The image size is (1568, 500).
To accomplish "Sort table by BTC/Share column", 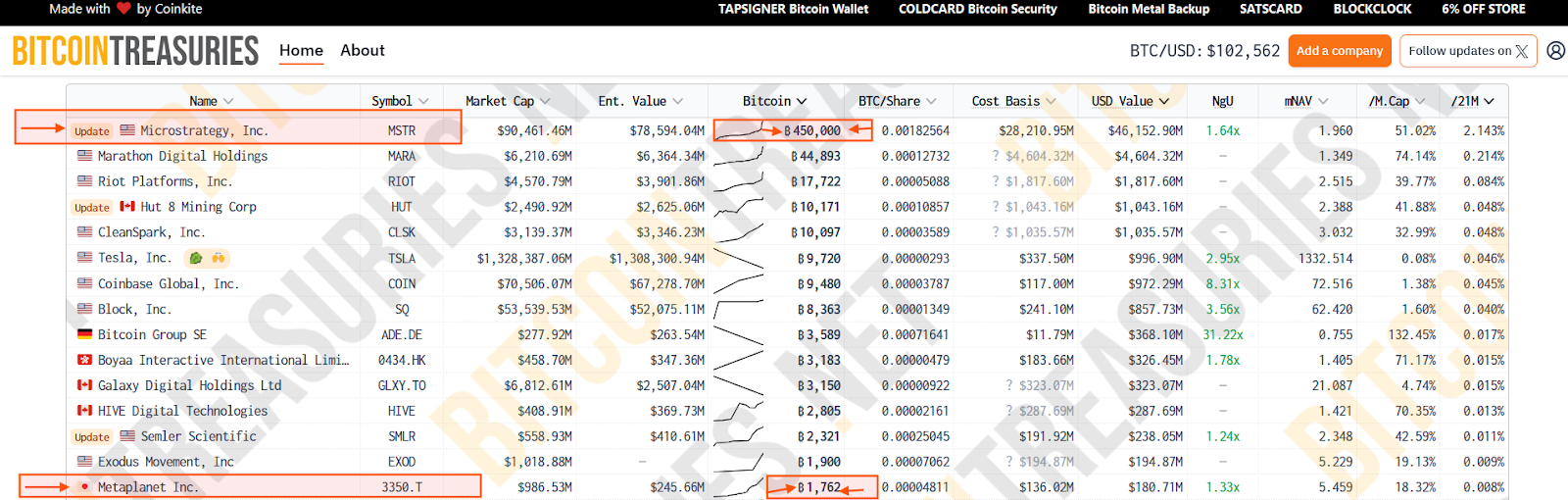I will point(897,101).
